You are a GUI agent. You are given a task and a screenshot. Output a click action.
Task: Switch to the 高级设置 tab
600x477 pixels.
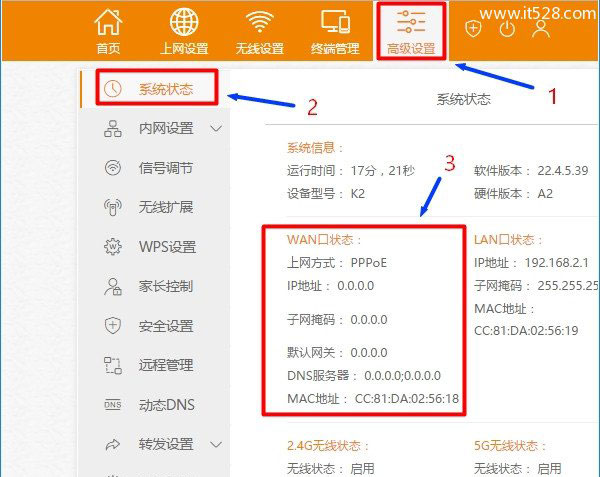(410, 31)
